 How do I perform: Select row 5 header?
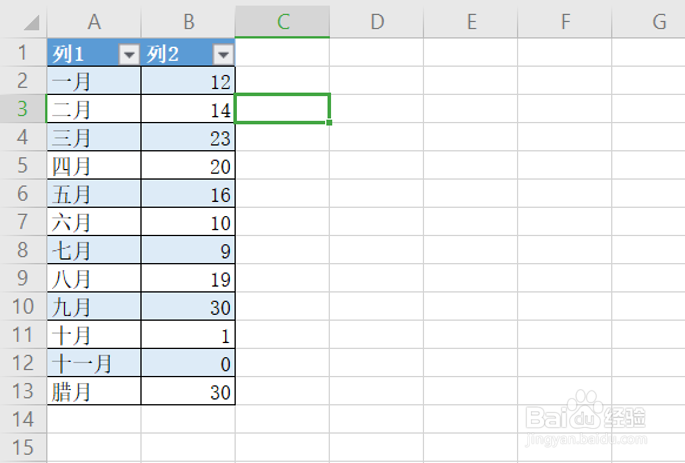[x=23, y=166]
